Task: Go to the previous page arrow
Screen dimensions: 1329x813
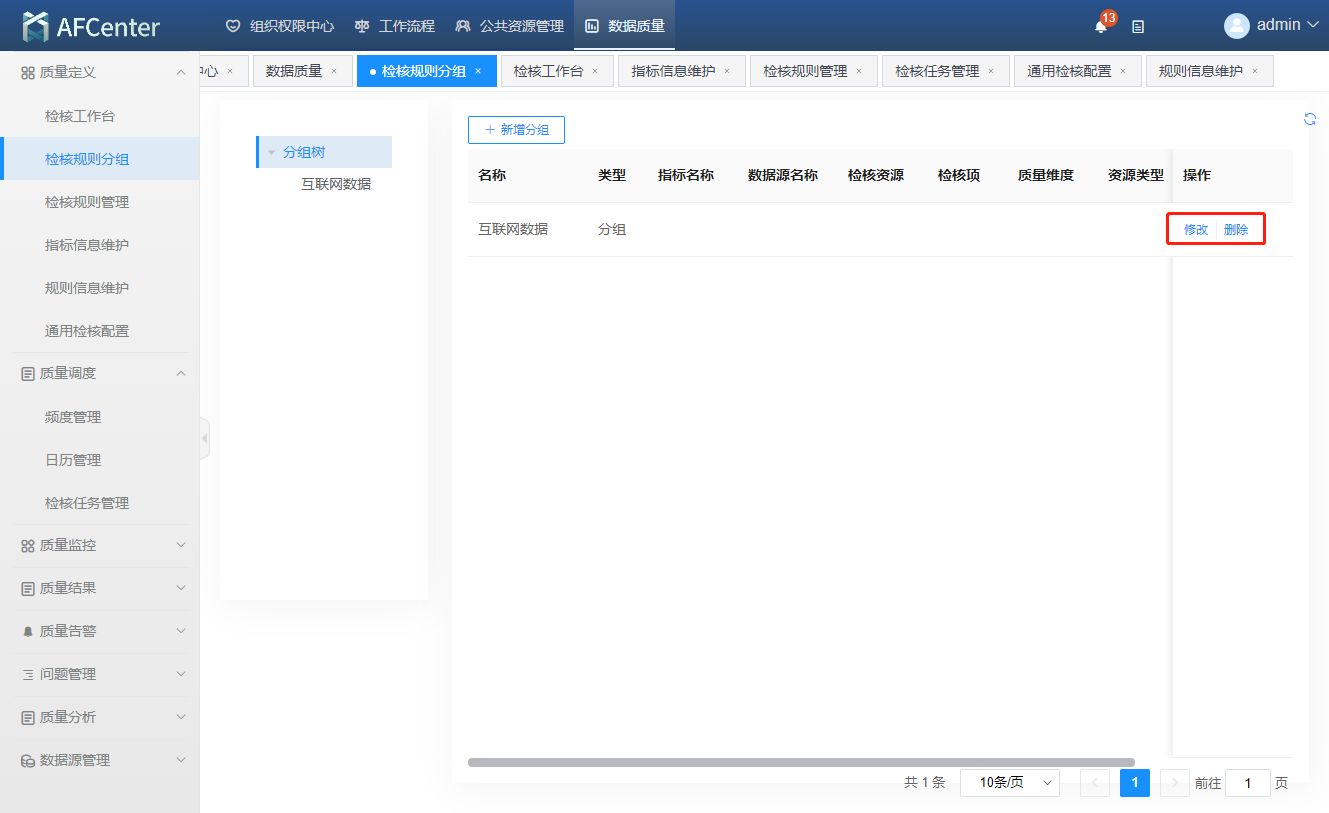Action: point(1095,783)
